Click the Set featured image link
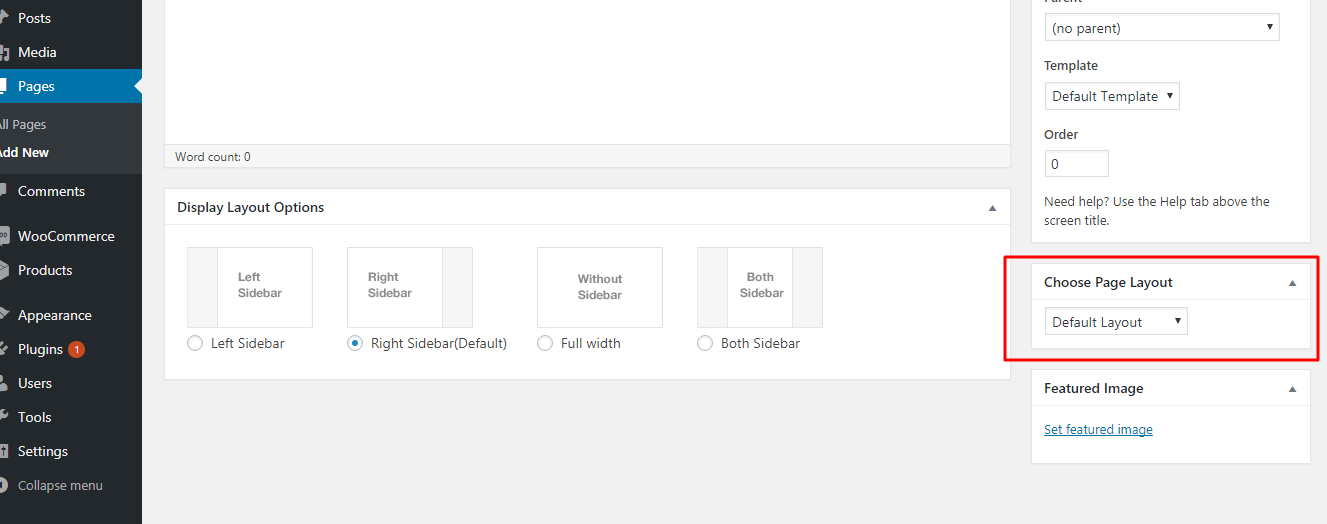 pos(1098,430)
